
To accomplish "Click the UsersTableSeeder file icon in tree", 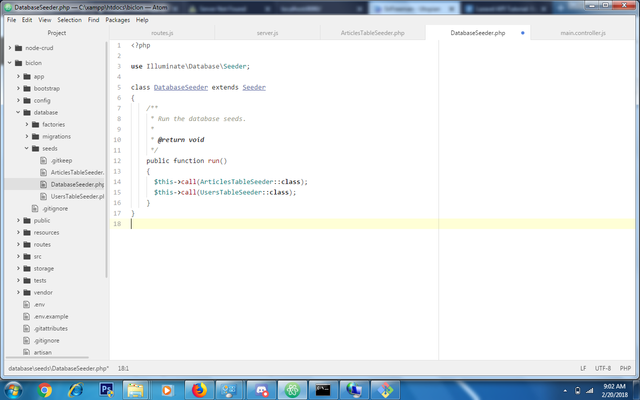I will click(x=43, y=196).
